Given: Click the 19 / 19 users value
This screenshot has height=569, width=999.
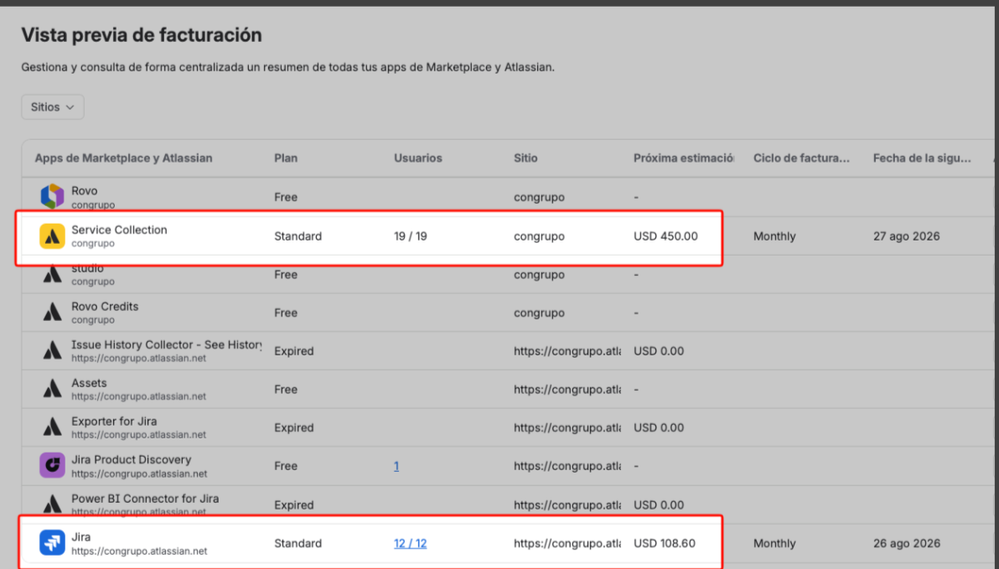Looking at the screenshot, I should click(410, 236).
